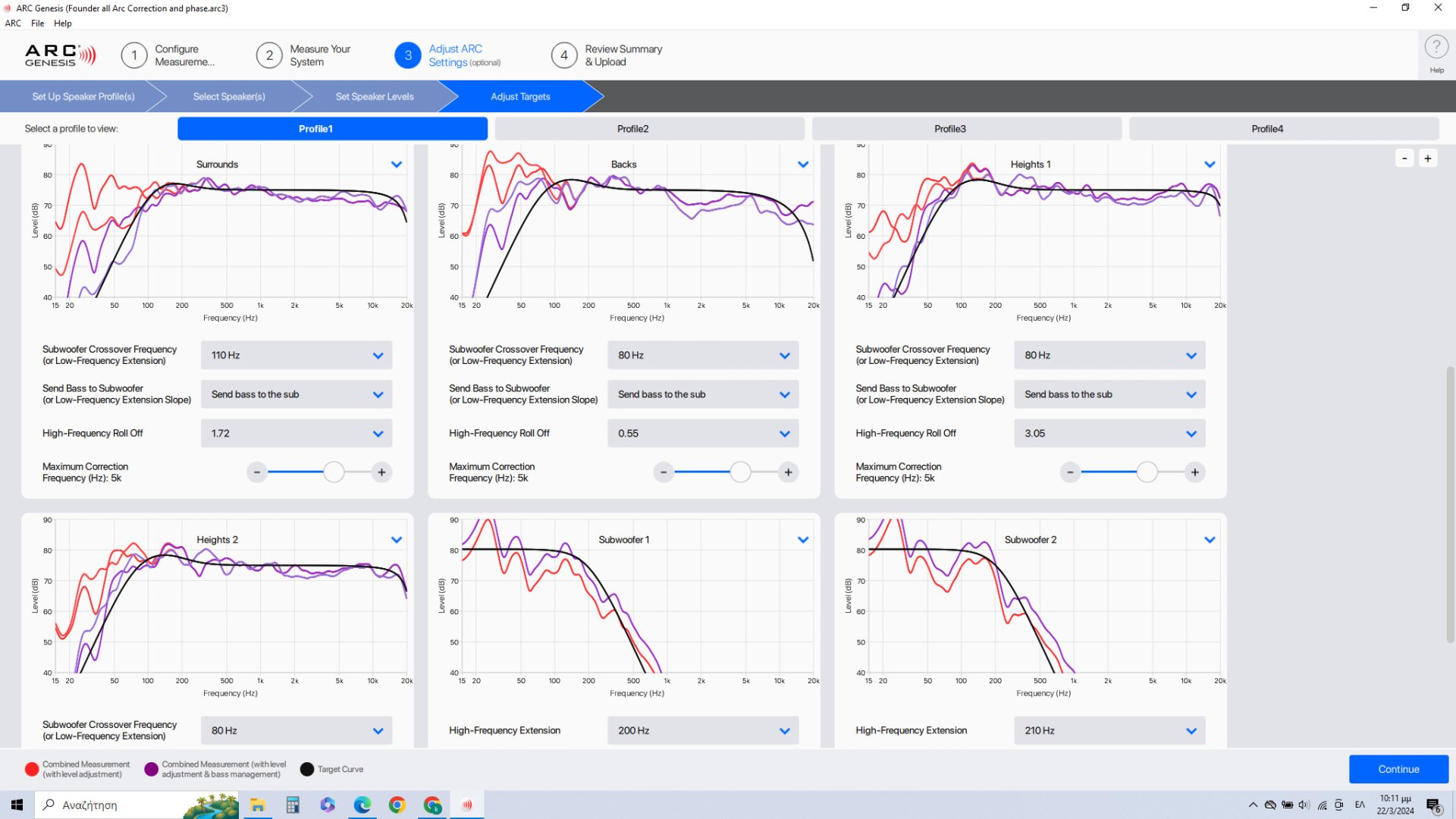Expand the Subwoofer 2 graph chevron
This screenshot has height=819, width=1456.
[x=1210, y=540]
